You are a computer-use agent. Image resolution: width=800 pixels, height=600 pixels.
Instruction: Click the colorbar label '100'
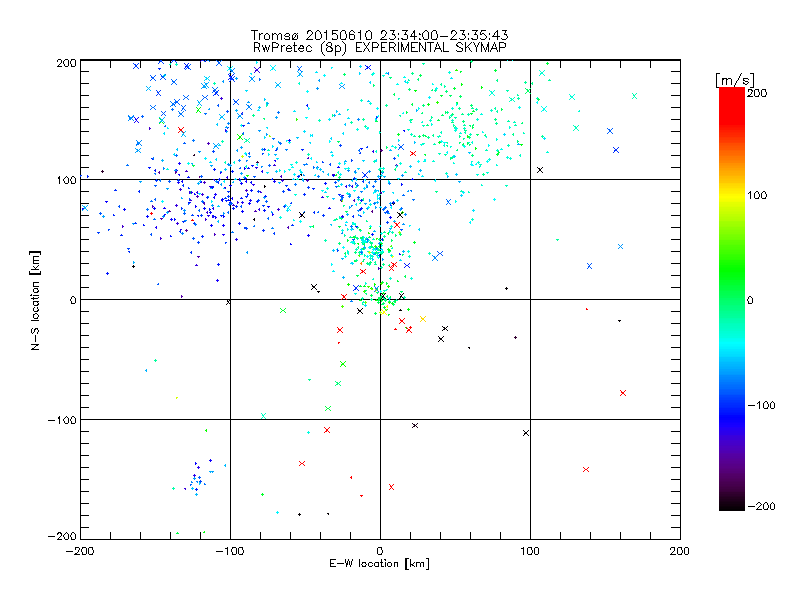(757, 195)
